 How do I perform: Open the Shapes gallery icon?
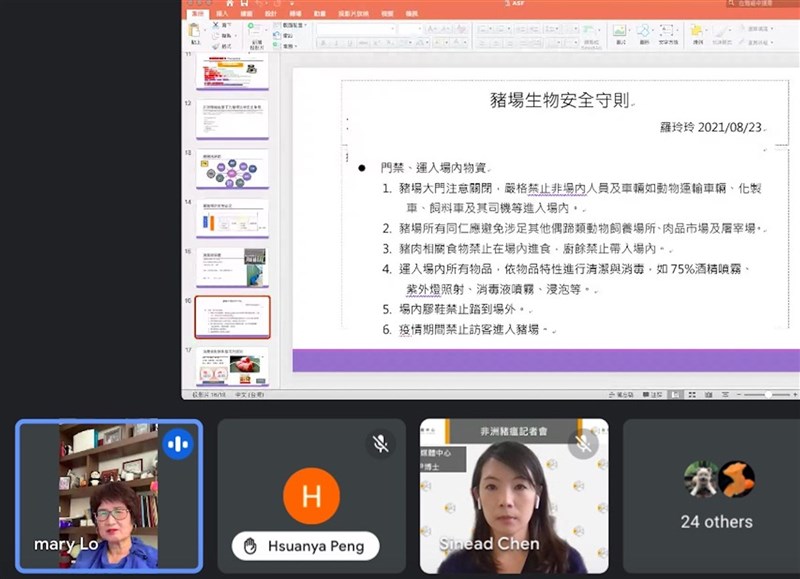click(643, 30)
